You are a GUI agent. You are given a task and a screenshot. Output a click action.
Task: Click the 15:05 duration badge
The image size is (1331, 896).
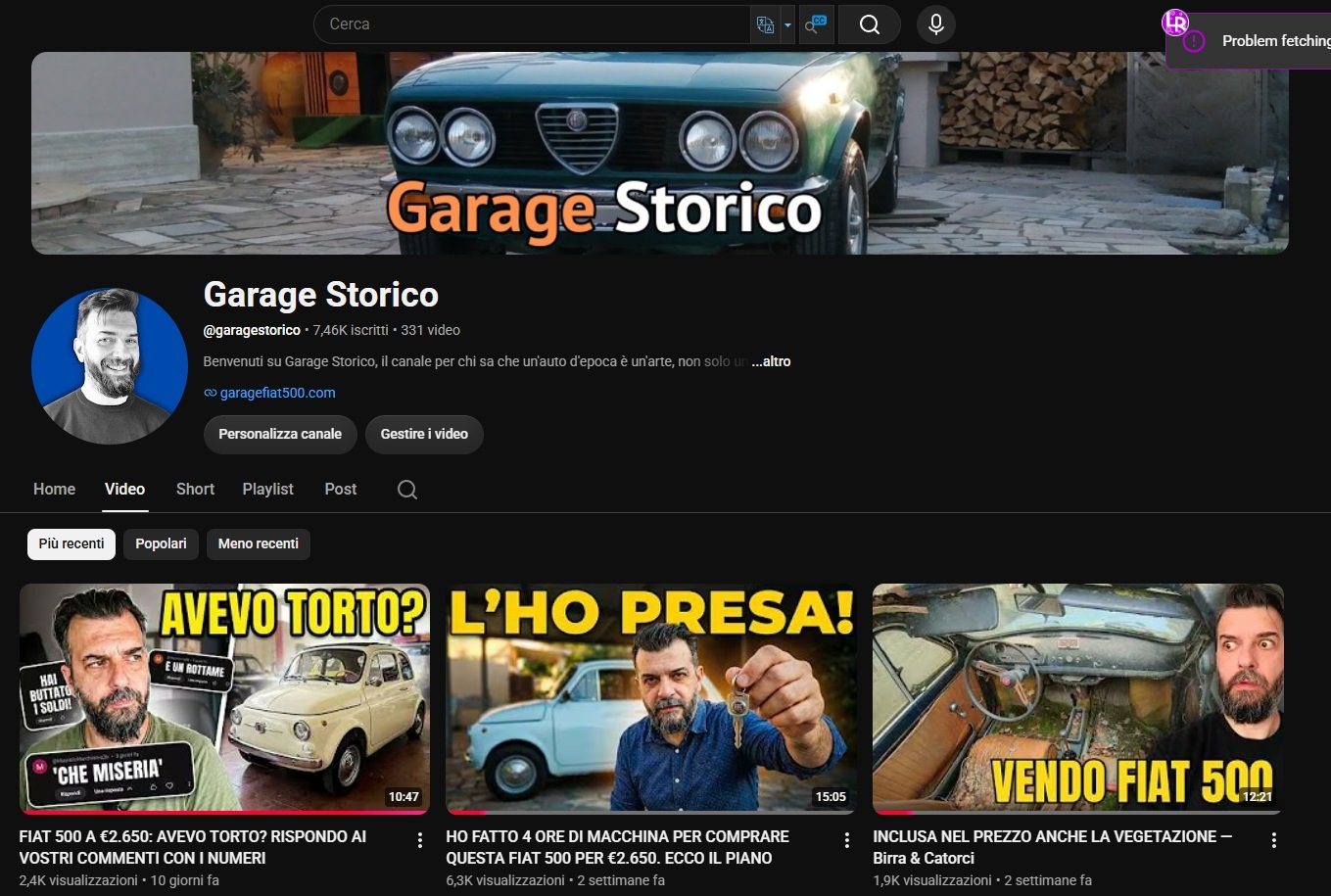pyautogui.click(x=831, y=797)
